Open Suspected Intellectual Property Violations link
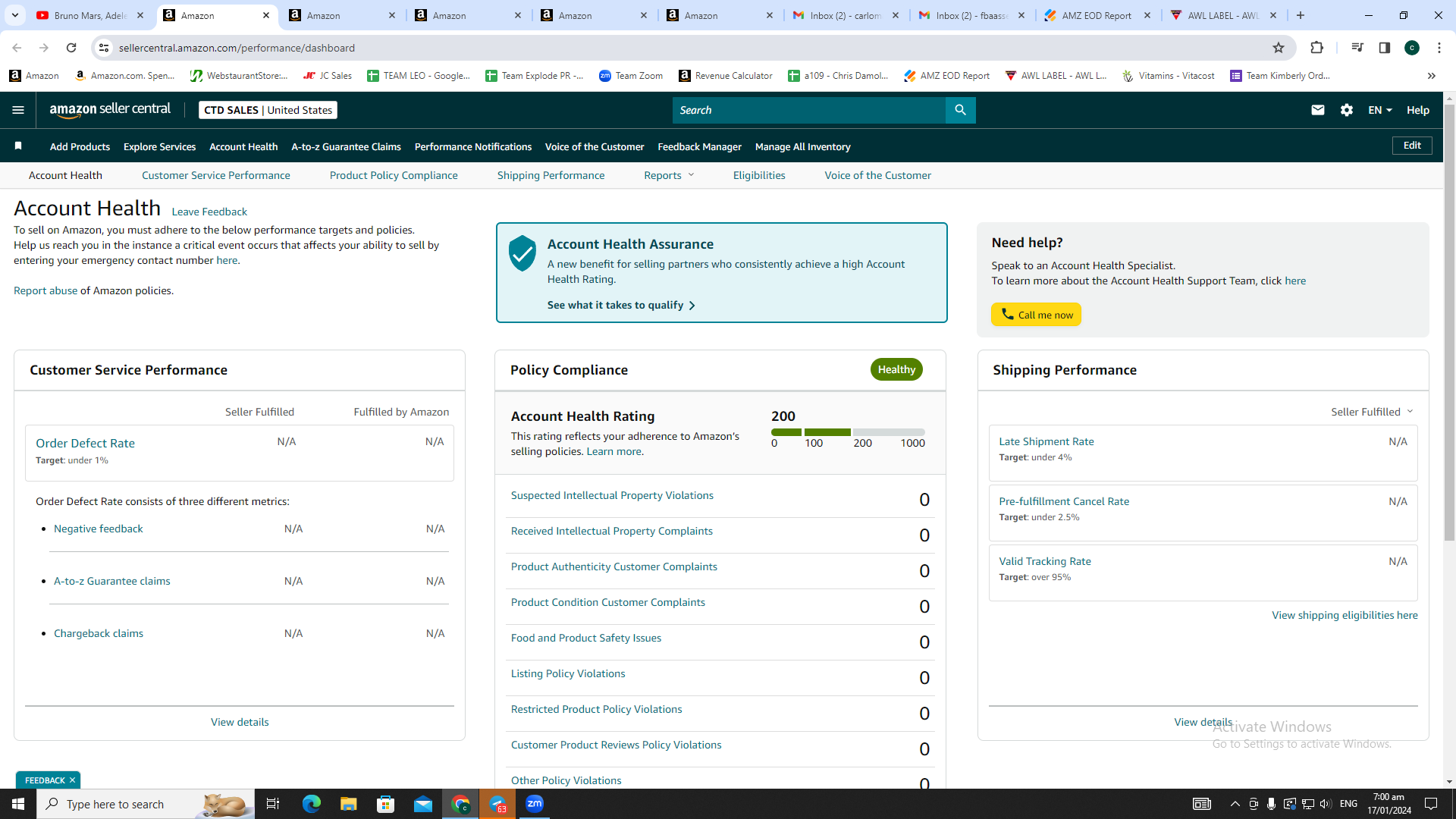1456x819 pixels. (612, 495)
